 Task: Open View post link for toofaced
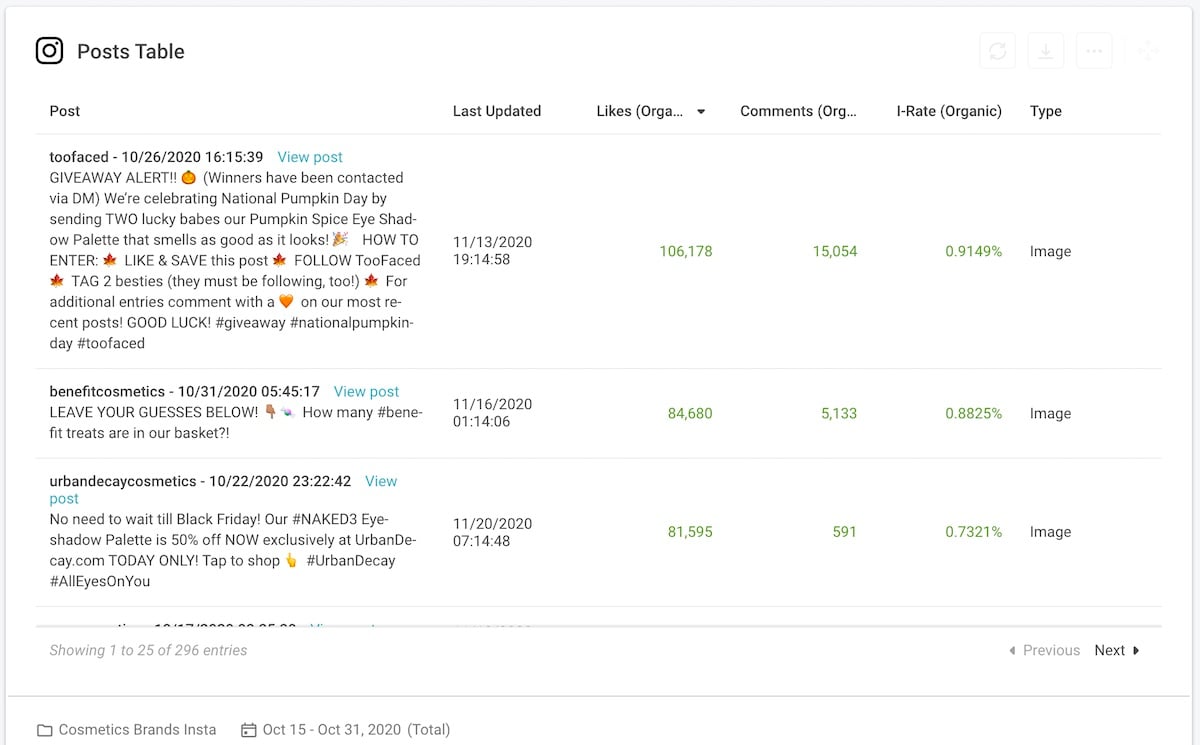[x=310, y=157]
